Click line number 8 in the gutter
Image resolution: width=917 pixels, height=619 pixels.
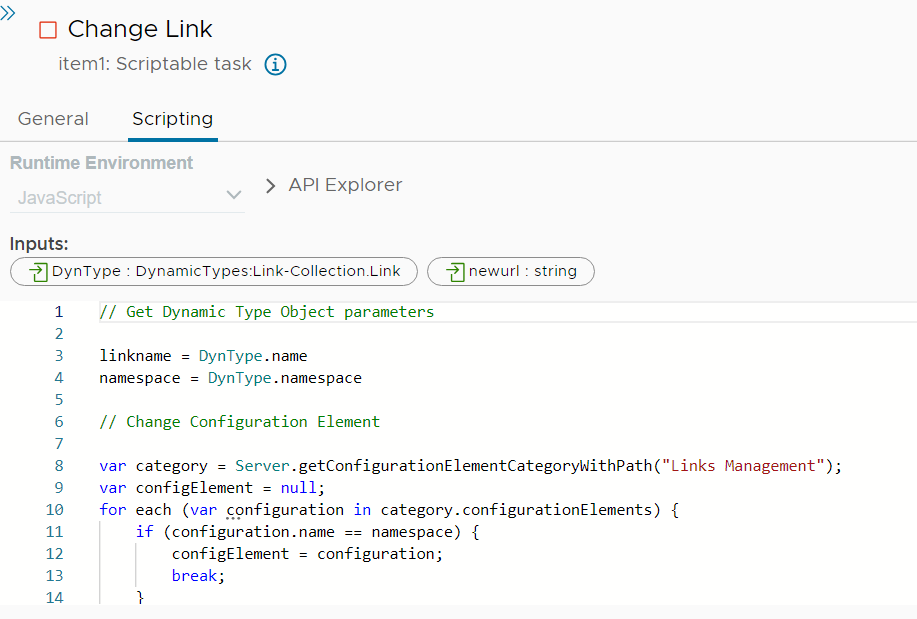(x=58, y=465)
